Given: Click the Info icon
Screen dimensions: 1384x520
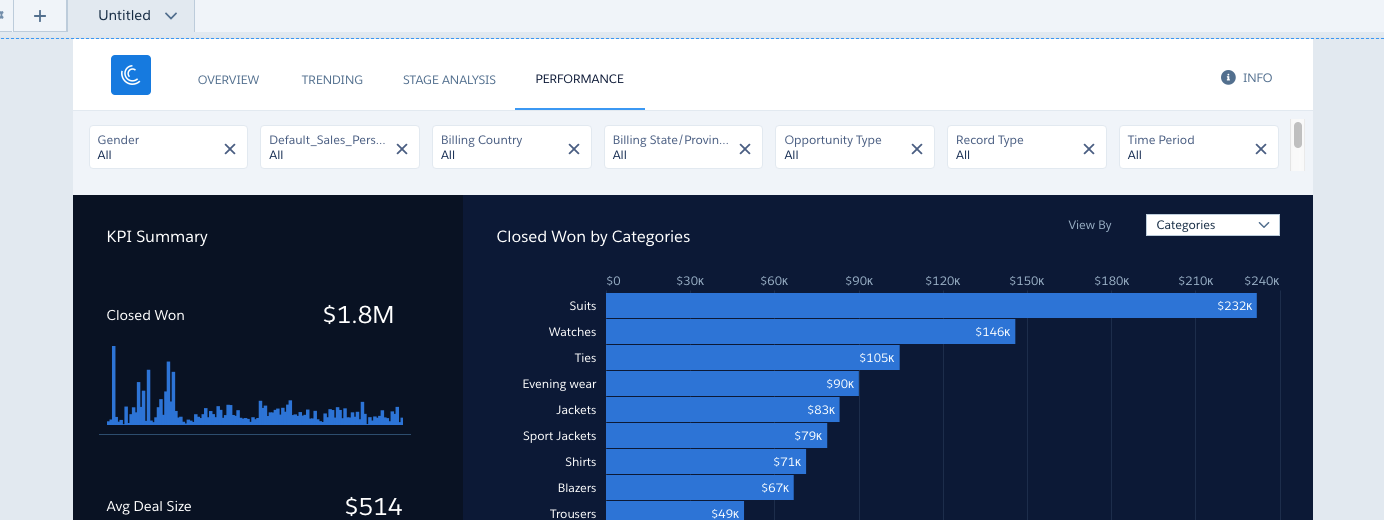Looking at the screenshot, I should click(1228, 78).
